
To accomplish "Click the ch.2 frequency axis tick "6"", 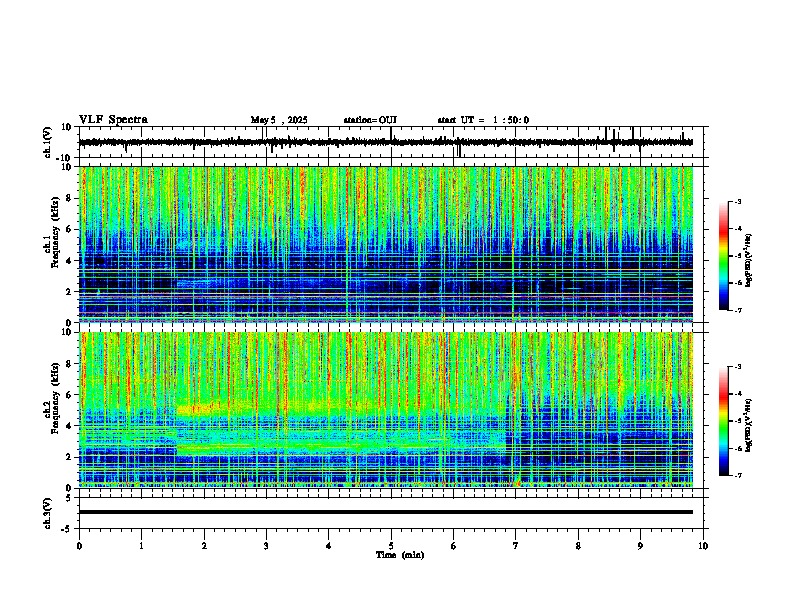I will tap(70, 395).
